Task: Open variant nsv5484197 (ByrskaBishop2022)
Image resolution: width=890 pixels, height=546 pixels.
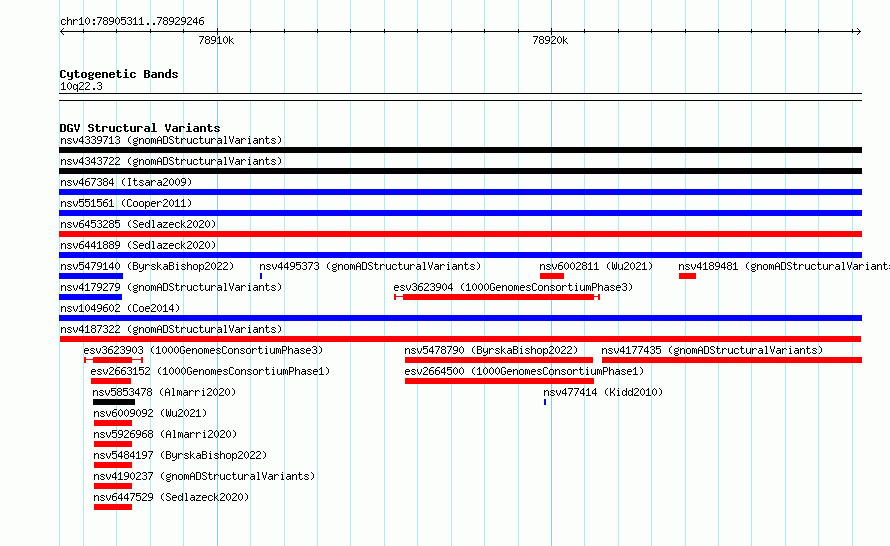Action: 180,455
